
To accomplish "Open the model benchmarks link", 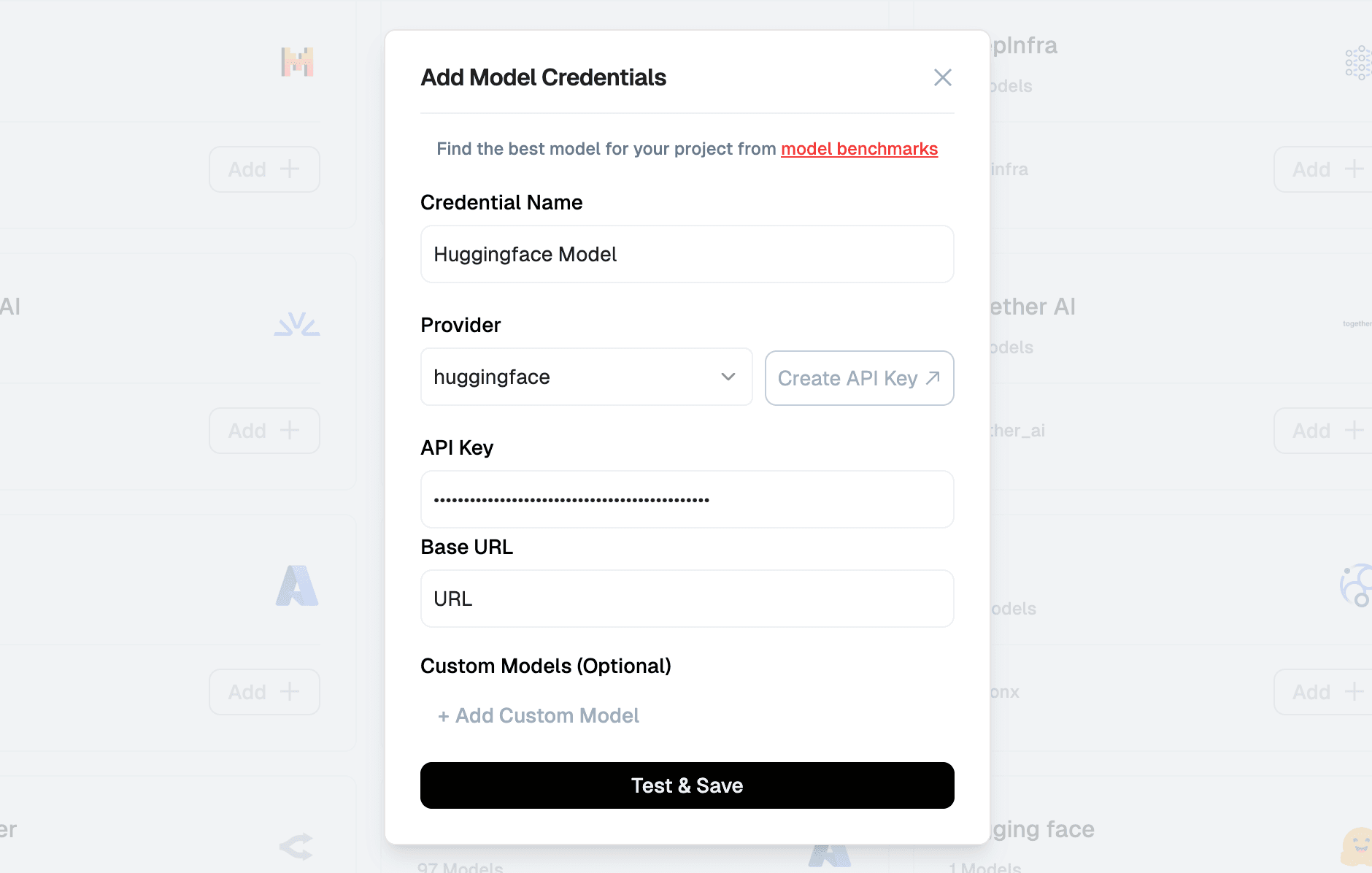I will click(x=859, y=149).
